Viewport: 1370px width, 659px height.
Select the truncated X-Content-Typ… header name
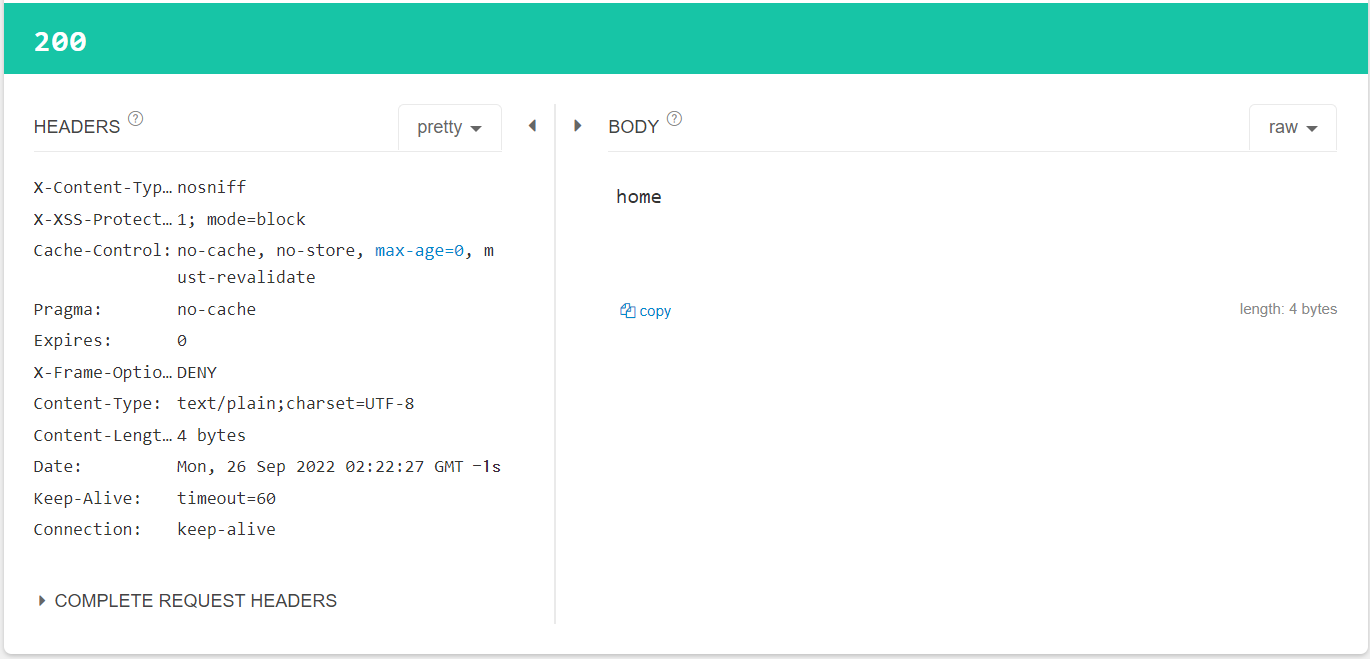tap(102, 187)
